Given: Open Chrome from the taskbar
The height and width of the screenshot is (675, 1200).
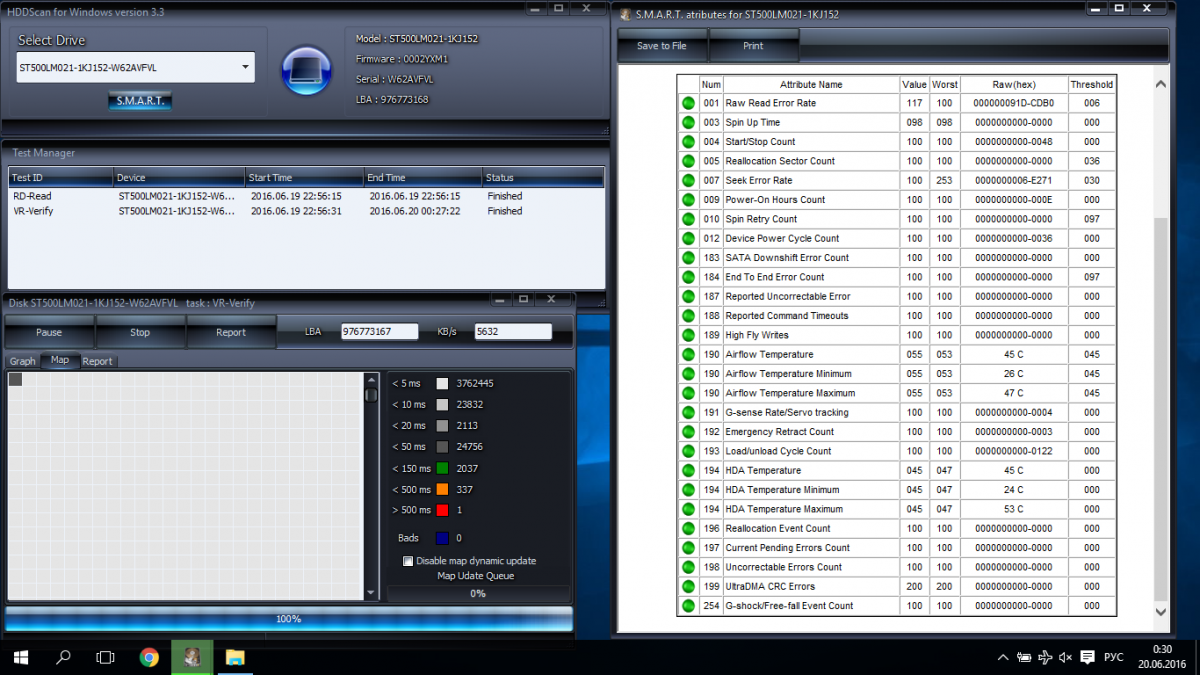Looking at the screenshot, I should click(149, 657).
